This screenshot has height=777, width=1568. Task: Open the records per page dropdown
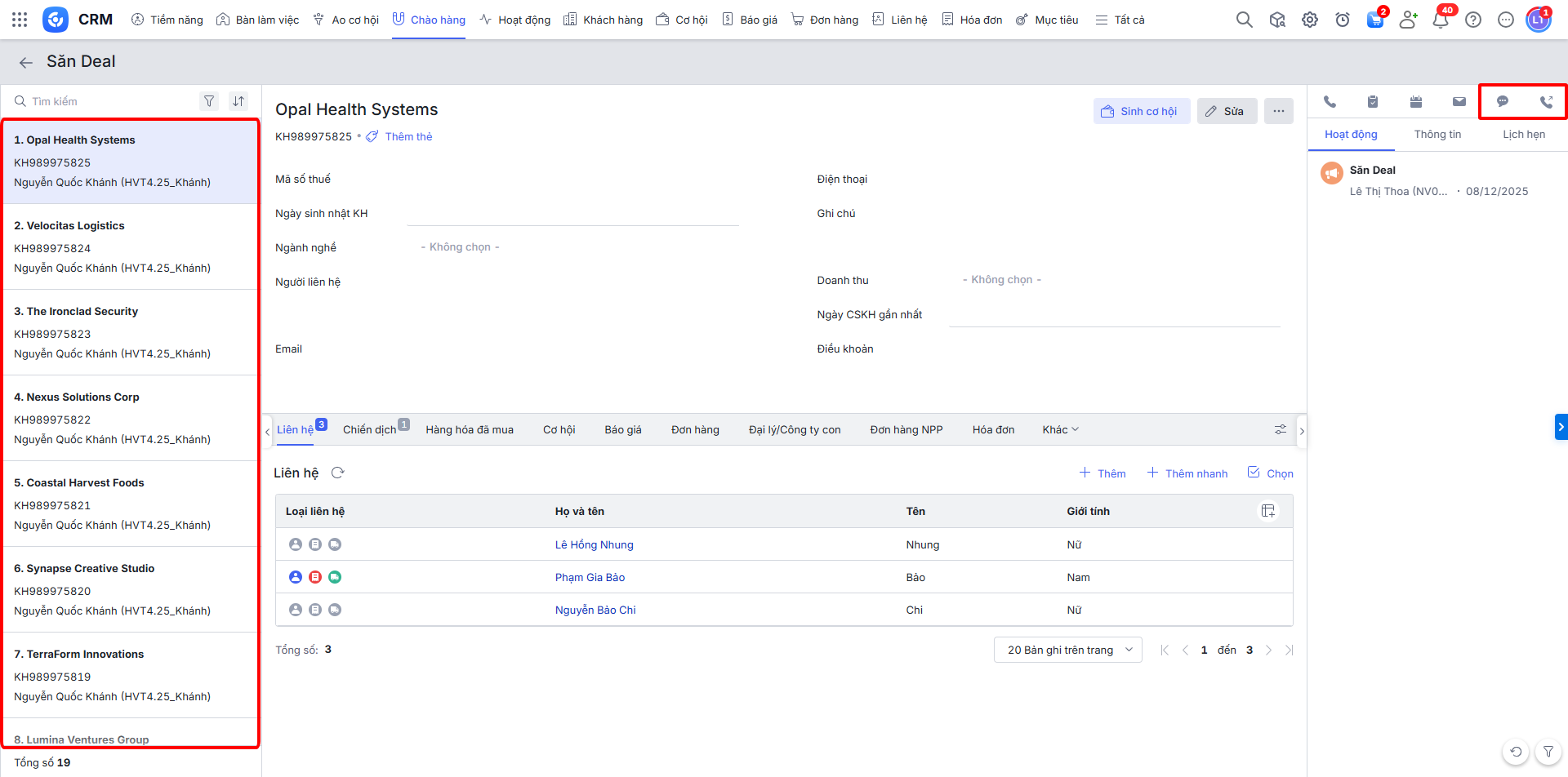tap(1067, 650)
